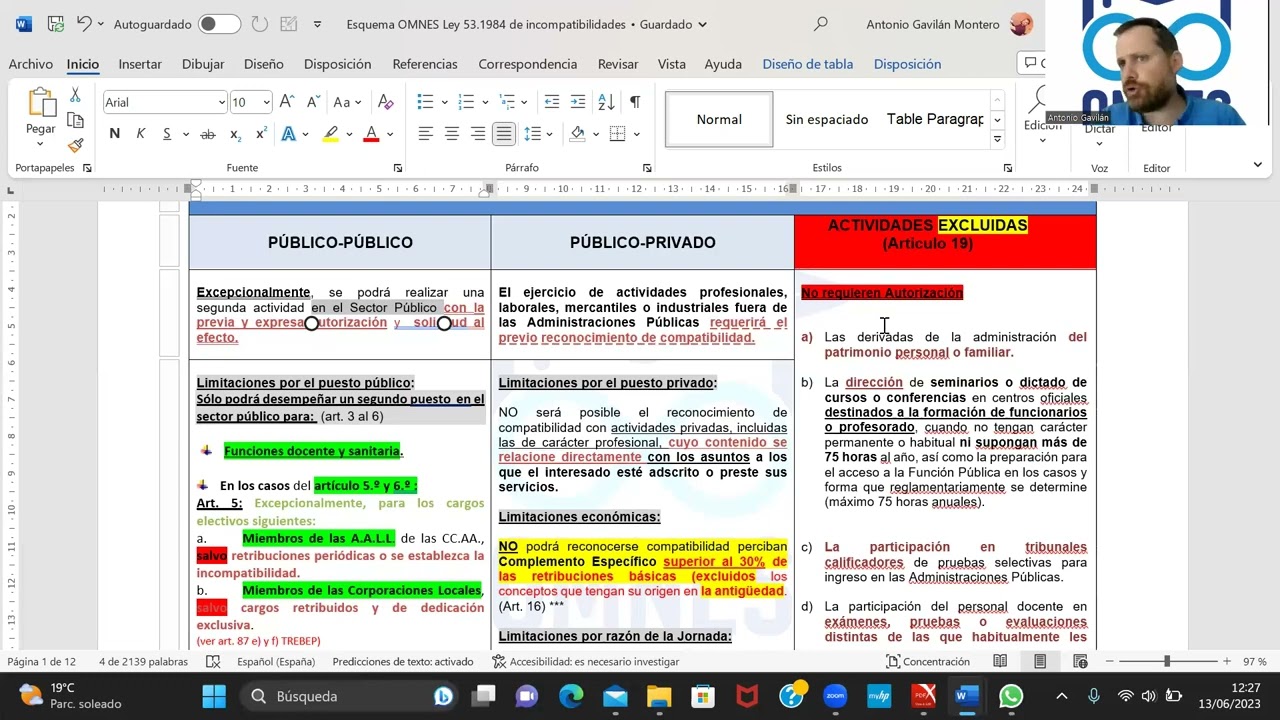Toggle underline formatting (S)
This screenshot has height=720, width=1280.
pyautogui.click(x=167, y=134)
